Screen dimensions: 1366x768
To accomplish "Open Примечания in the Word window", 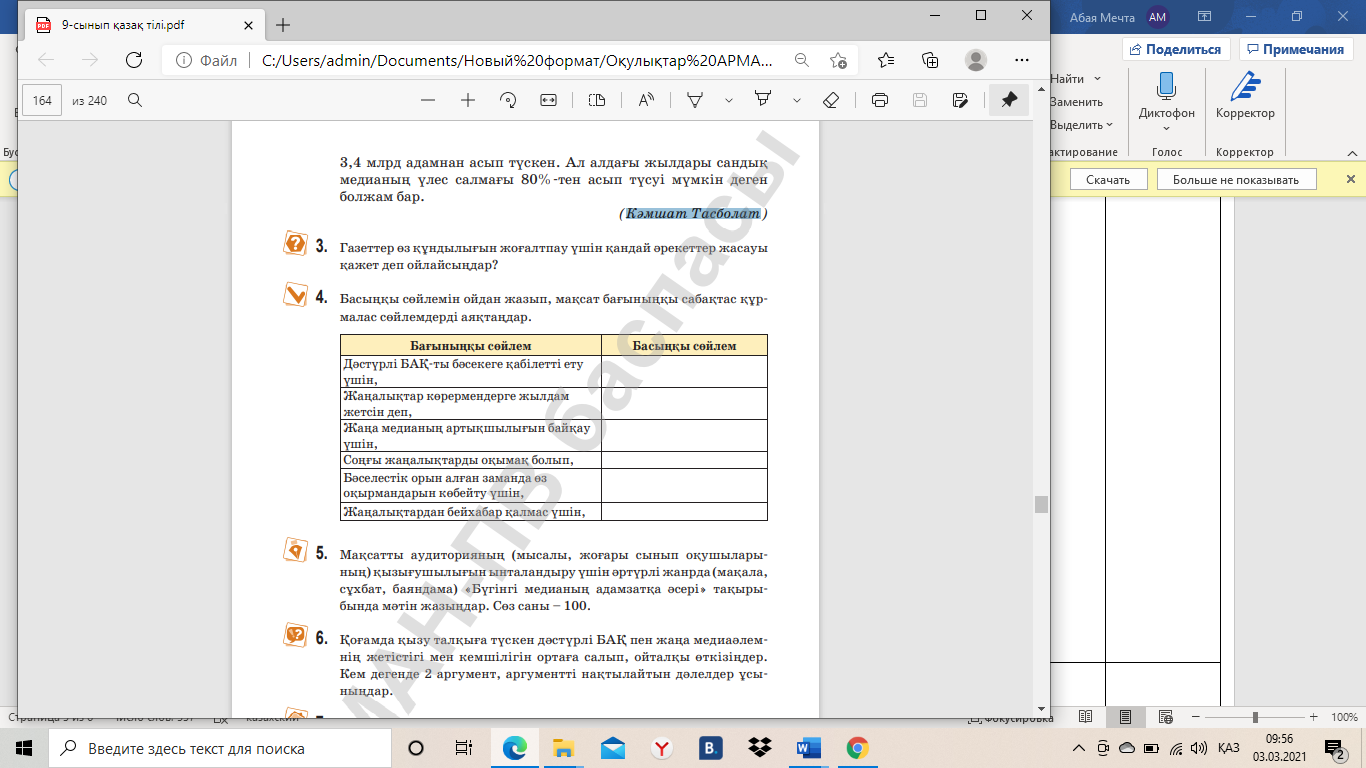I will pyautogui.click(x=1295, y=49).
